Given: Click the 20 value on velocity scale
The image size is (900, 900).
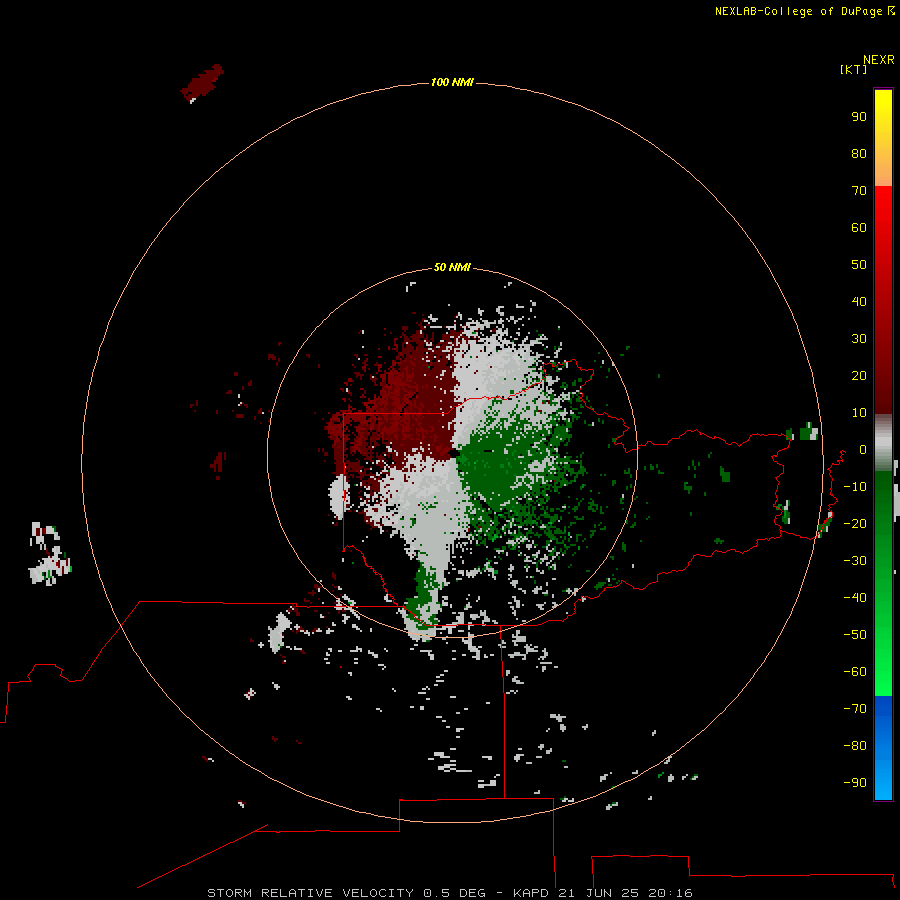Looking at the screenshot, I should click(859, 375).
